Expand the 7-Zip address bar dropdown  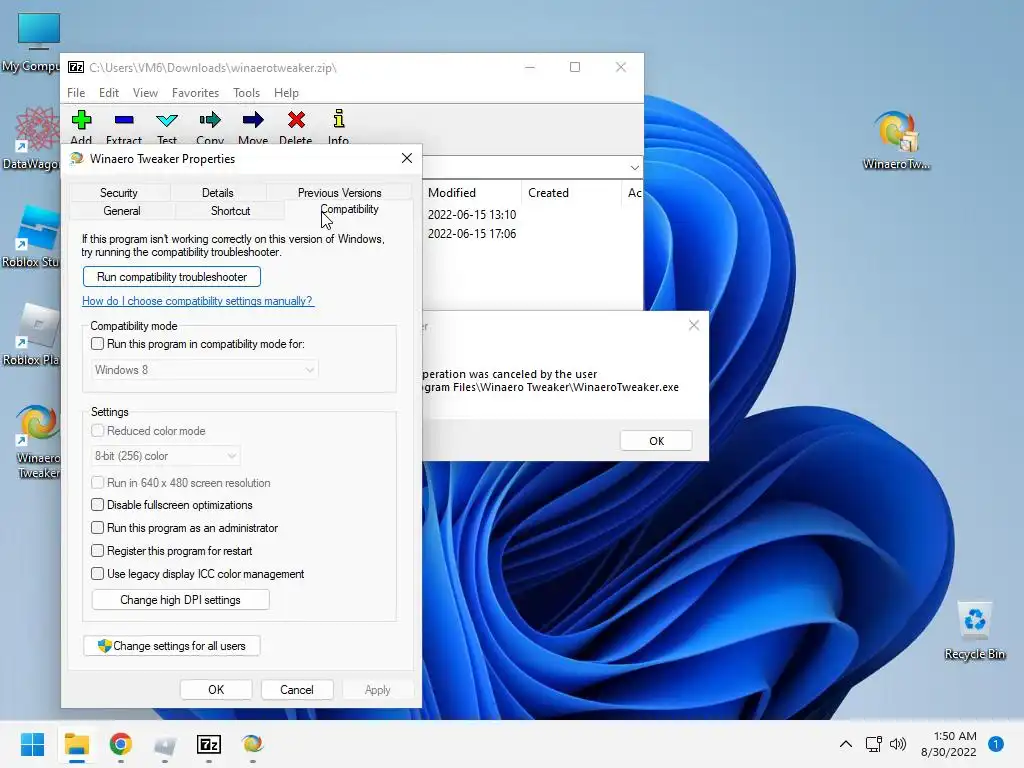634,168
